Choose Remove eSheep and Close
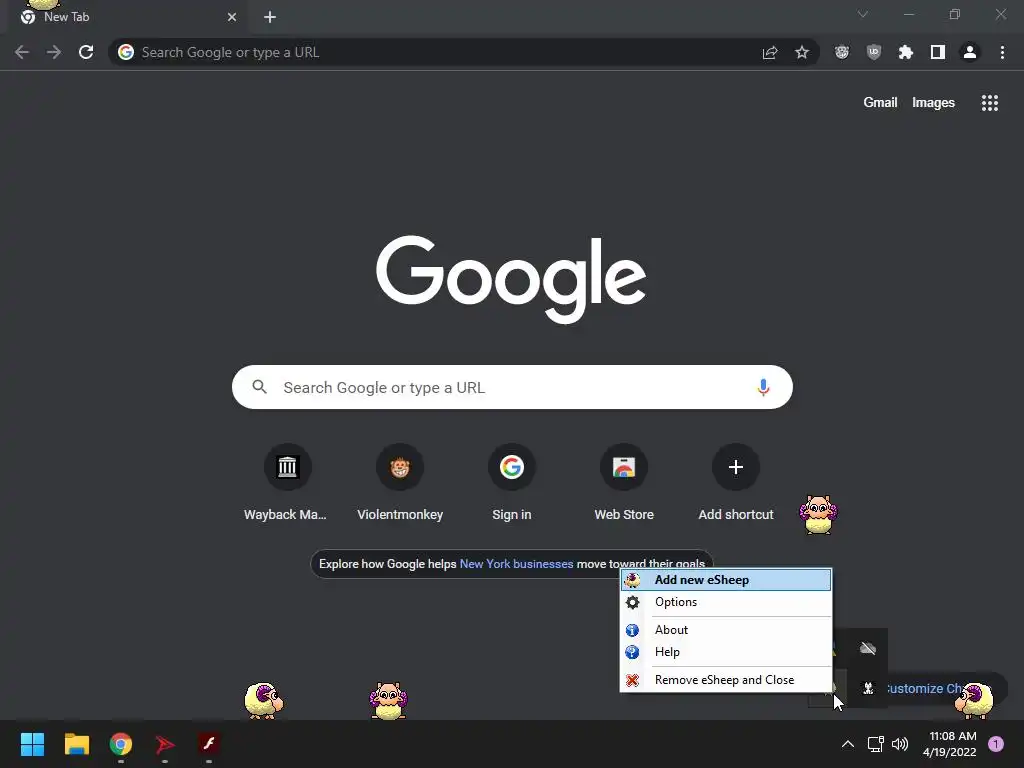This screenshot has height=768, width=1024. pyautogui.click(x=726, y=680)
